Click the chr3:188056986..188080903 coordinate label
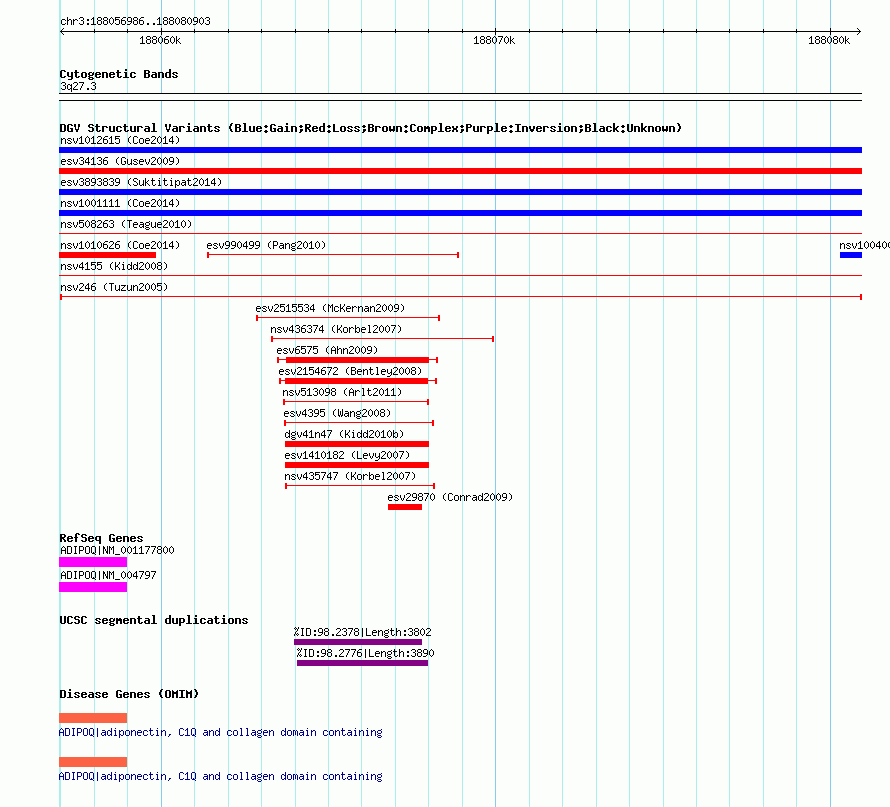Viewport: 890px width, 807px height. (x=135, y=21)
